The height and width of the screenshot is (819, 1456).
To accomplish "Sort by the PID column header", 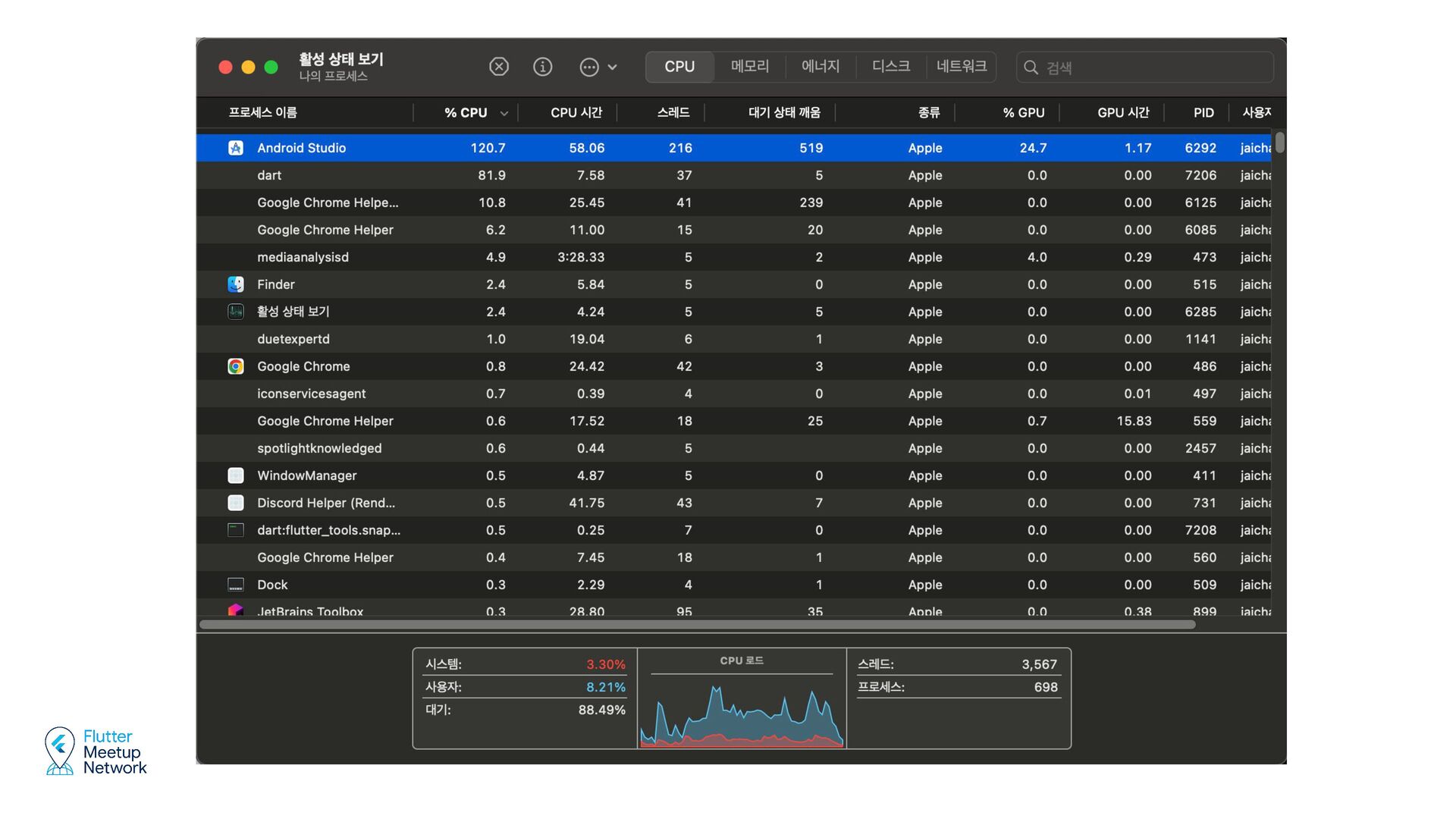I will point(1203,112).
